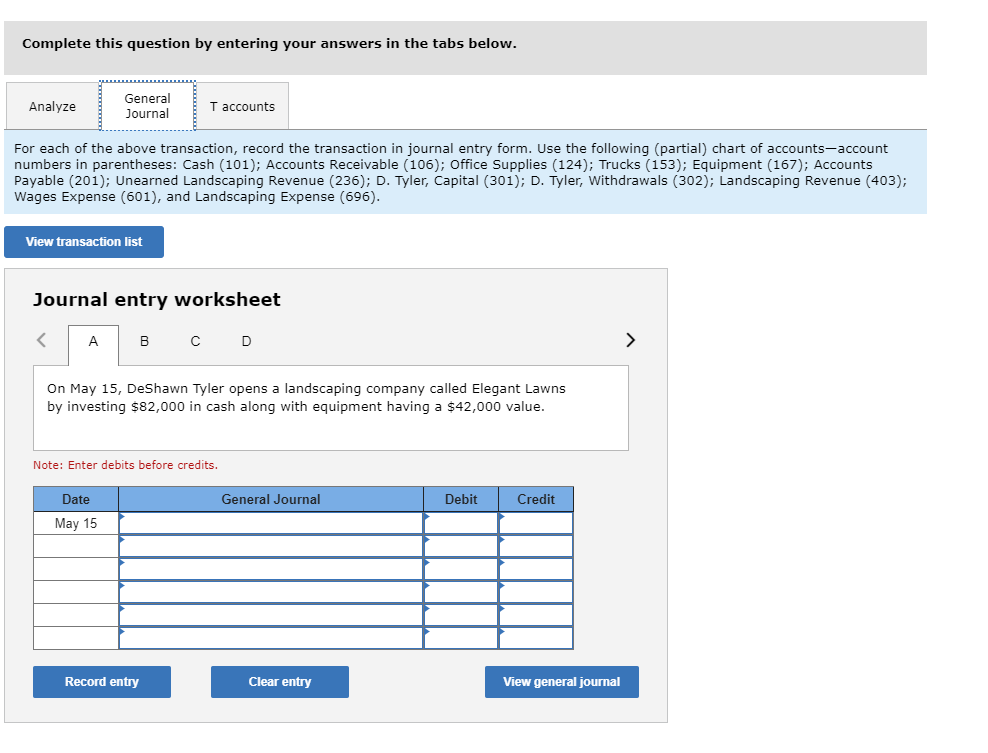Open fifth row General Journal account dropdown
The image size is (988, 753).
pyautogui.click(x=271, y=615)
